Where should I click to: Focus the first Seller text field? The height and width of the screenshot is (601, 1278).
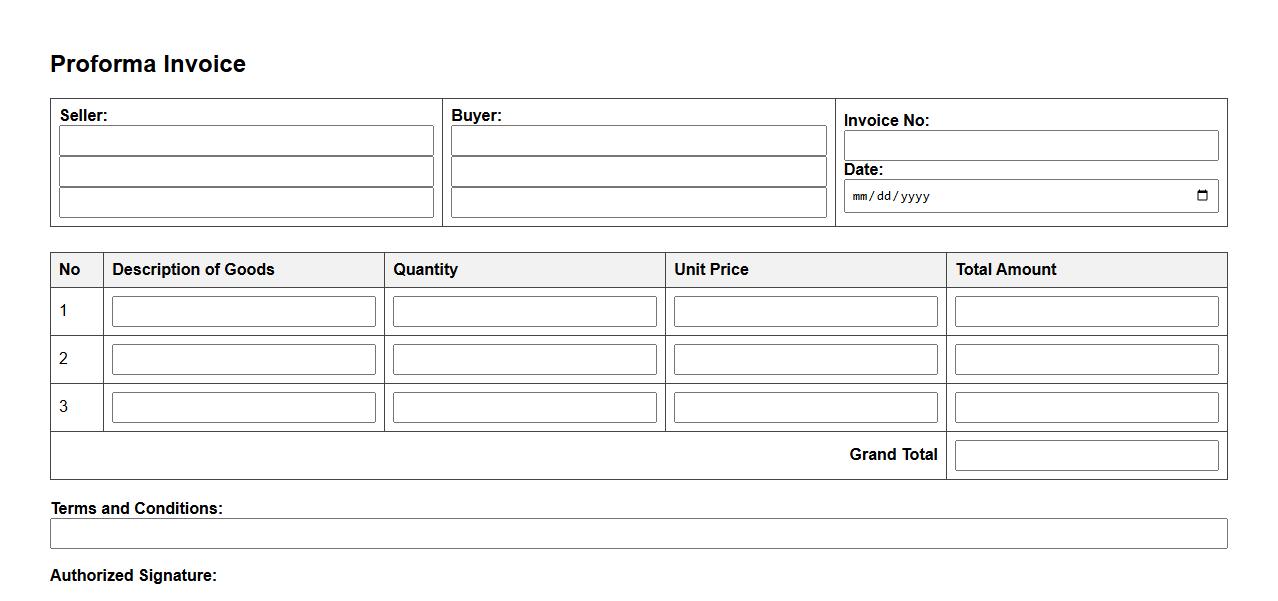246,140
